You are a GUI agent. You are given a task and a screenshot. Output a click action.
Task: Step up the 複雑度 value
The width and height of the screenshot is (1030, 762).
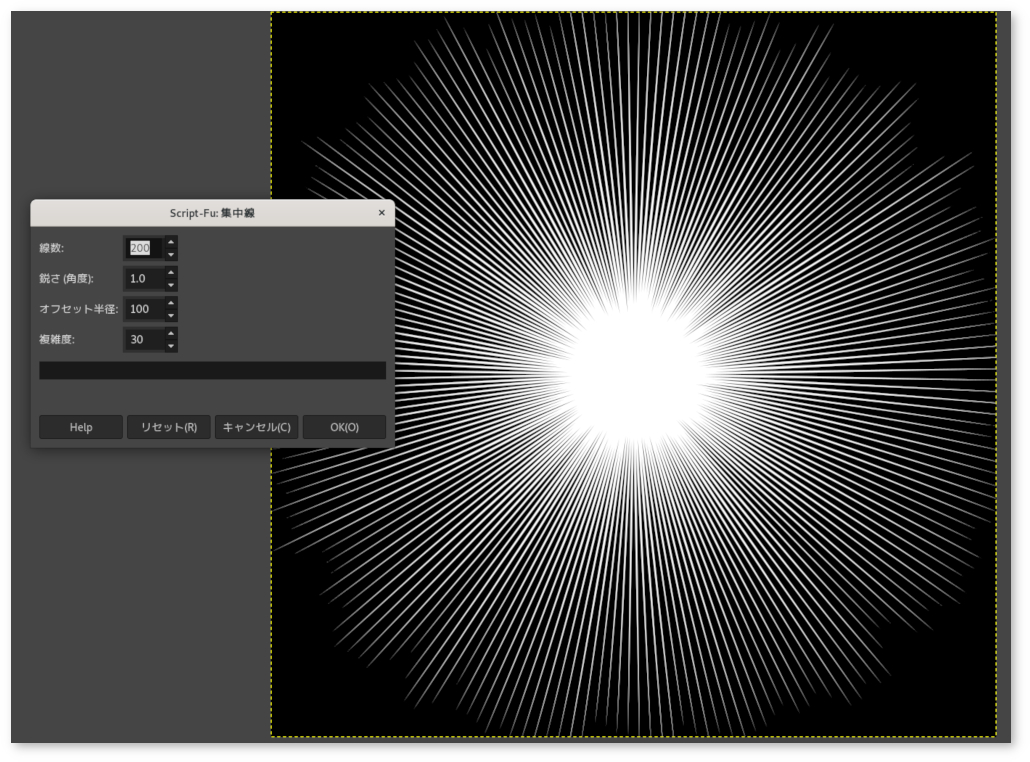click(x=171, y=333)
